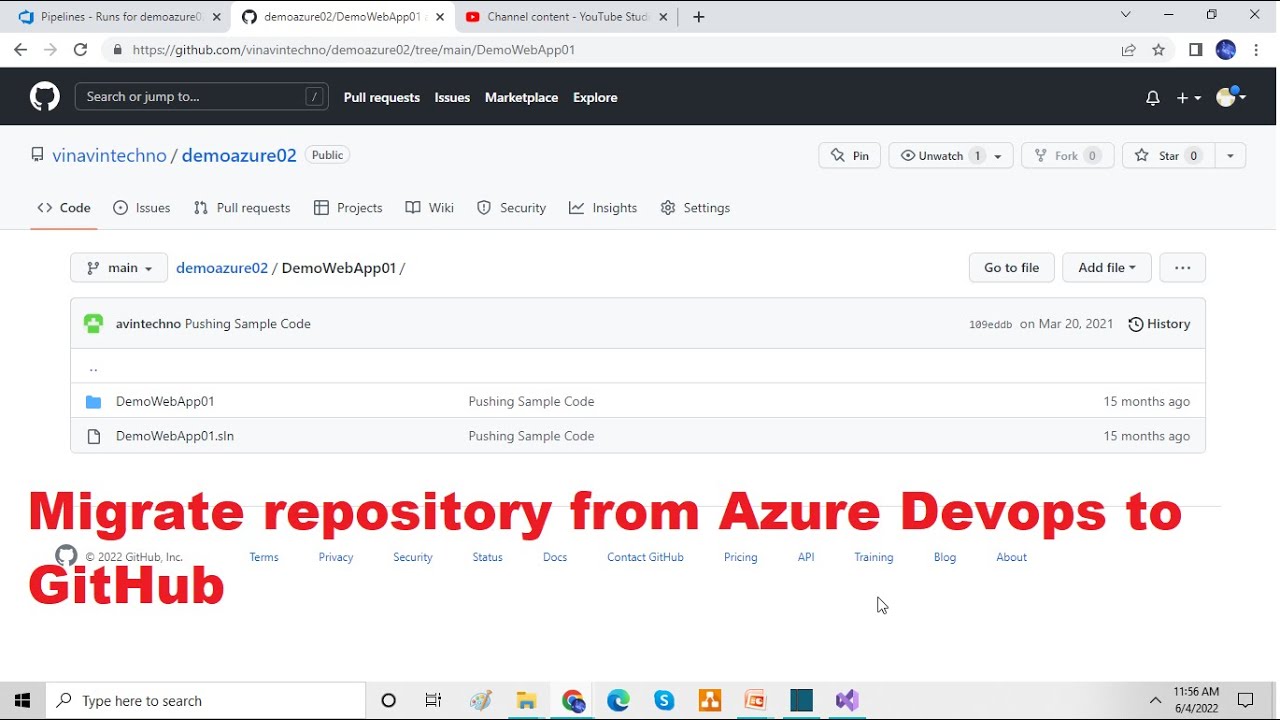Open the Unwatch dropdown
The image size is (1280, 720).
point(951,156)
